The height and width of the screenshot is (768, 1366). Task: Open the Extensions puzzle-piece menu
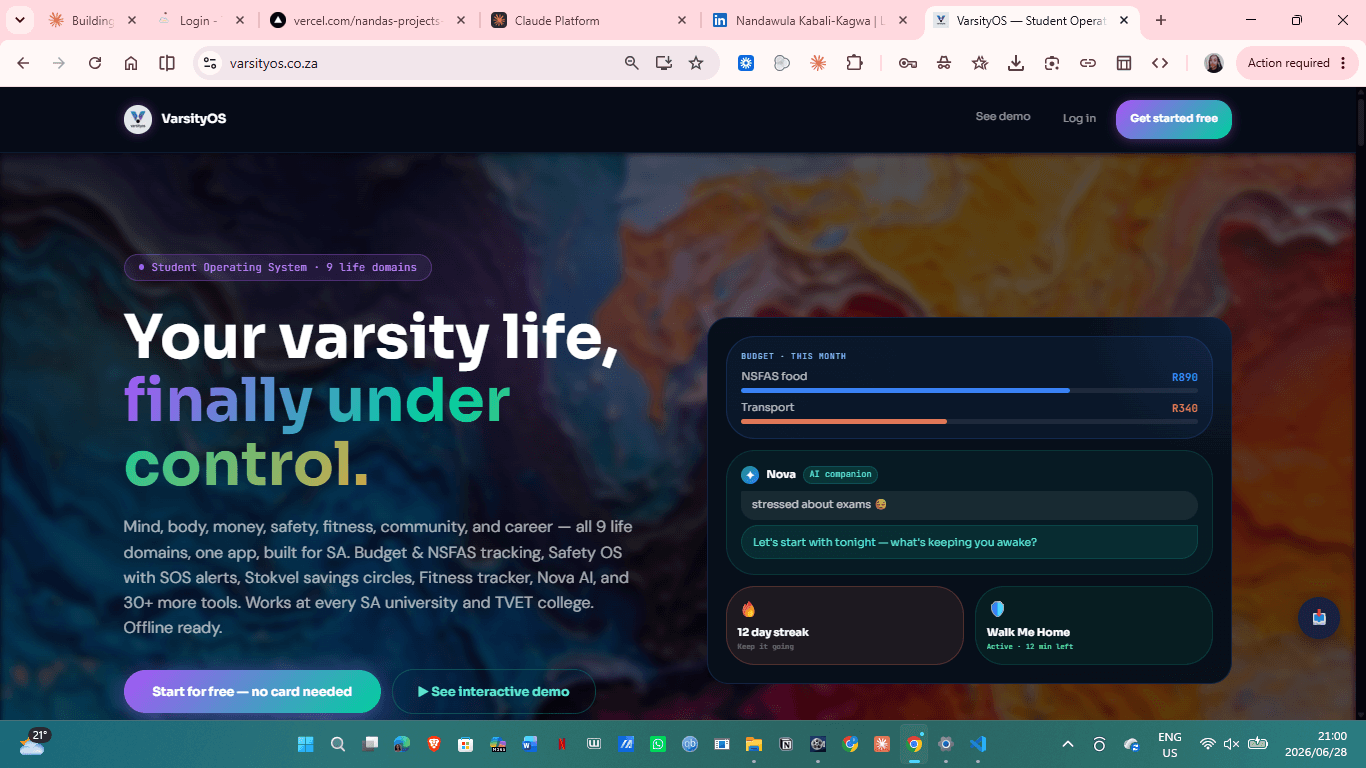[x=854, y=63]
